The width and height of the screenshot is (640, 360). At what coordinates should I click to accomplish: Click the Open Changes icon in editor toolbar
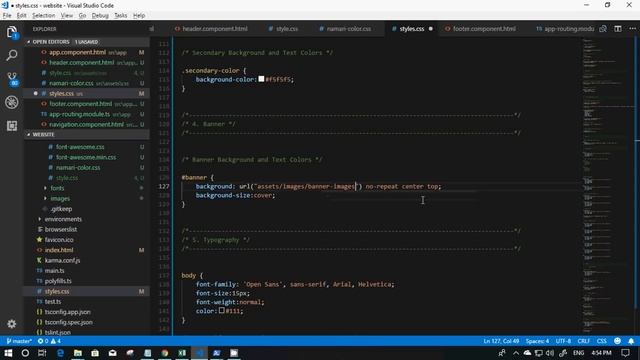[602, 29]
